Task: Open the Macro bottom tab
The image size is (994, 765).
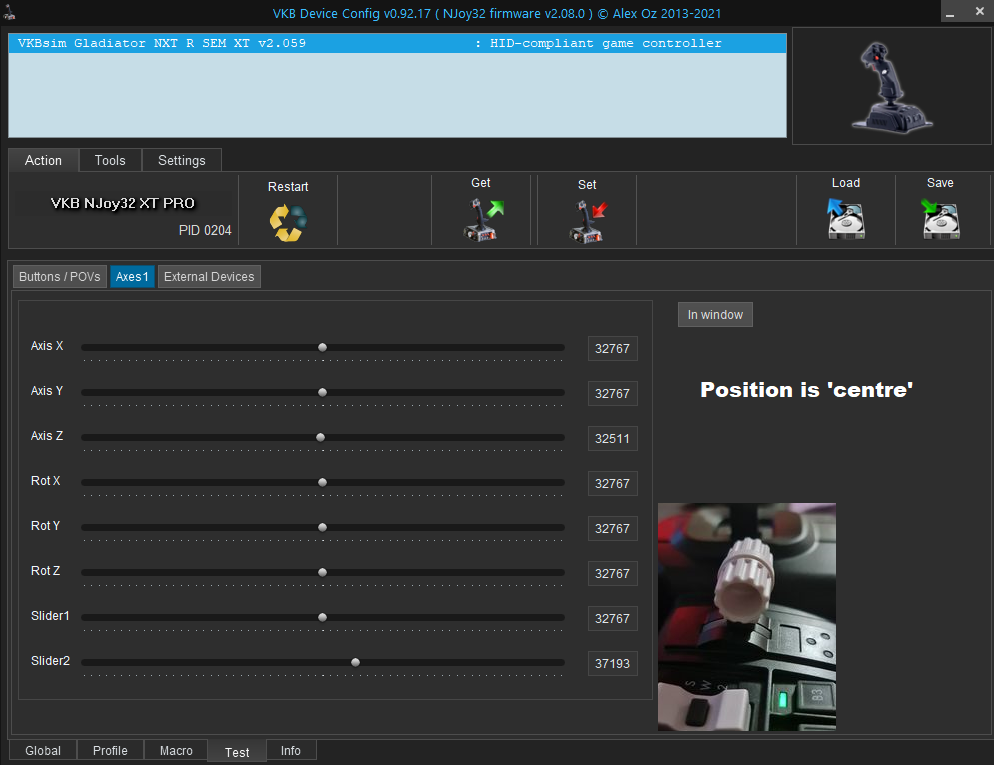Action: point(176,750)
